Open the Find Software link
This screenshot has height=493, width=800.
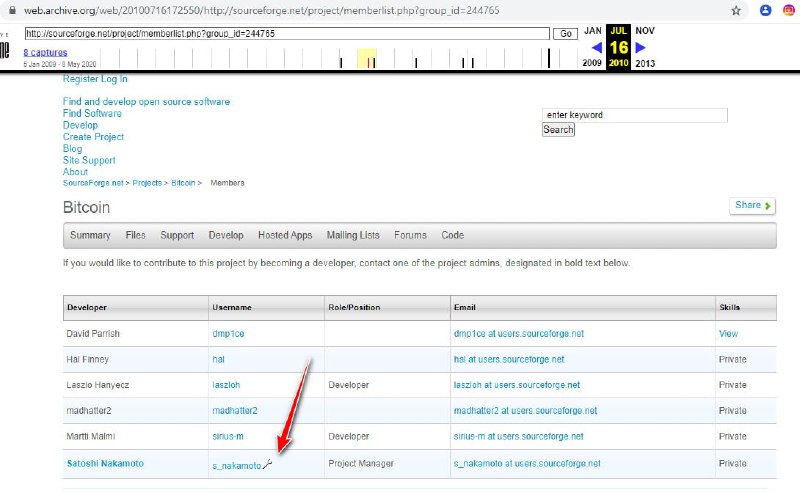pos(92,113)
